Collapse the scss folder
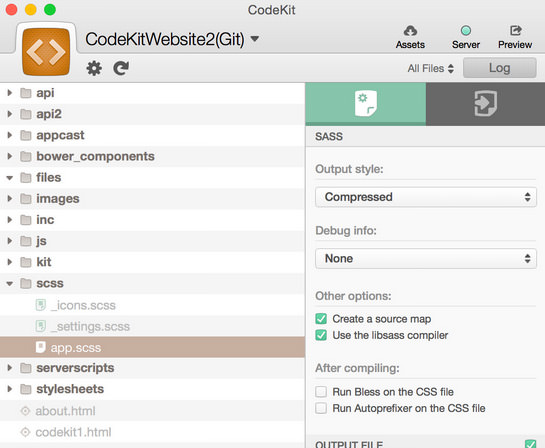Viewport: 545px width, 448px height. [10, 284]
